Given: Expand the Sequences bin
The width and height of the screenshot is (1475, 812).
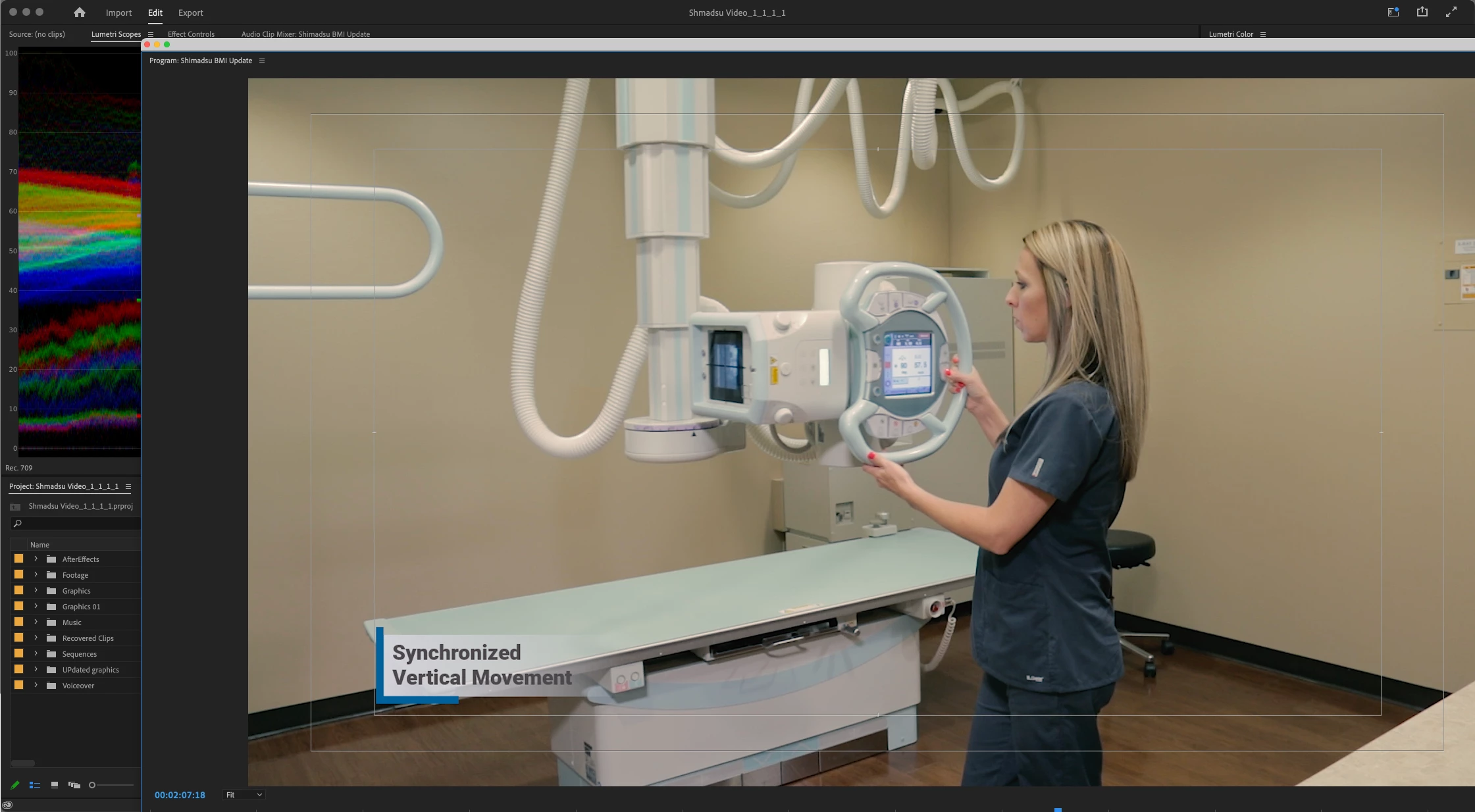Looking at the screenshot, I should pyautogui.click(x=36, y=653).
